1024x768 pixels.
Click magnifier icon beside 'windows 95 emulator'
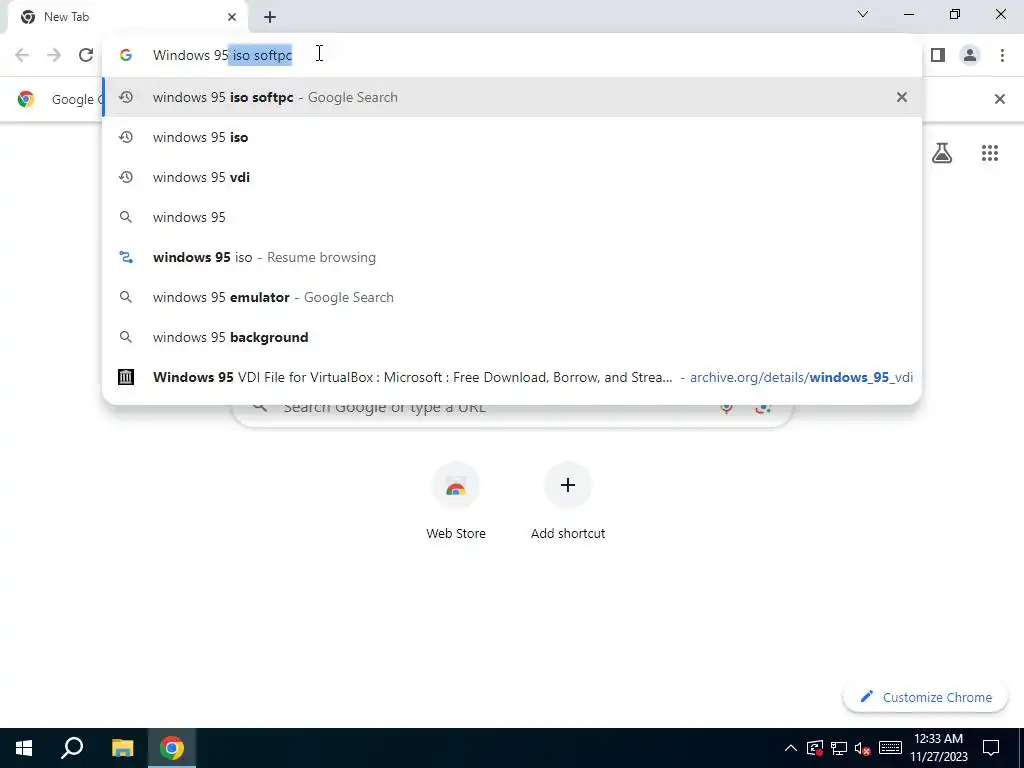[x=126, y=297]
